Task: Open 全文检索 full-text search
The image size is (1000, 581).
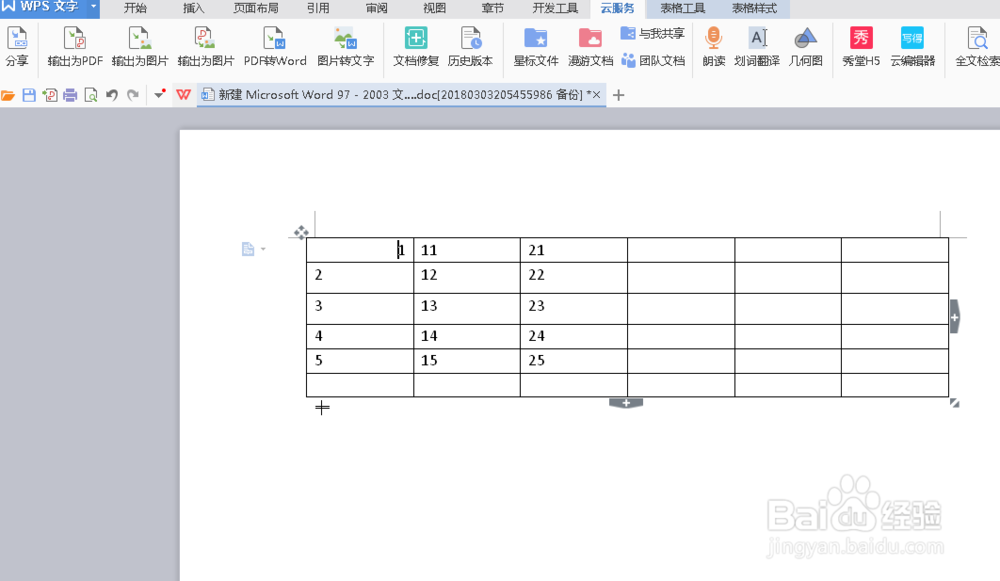Action: point(977,46)
